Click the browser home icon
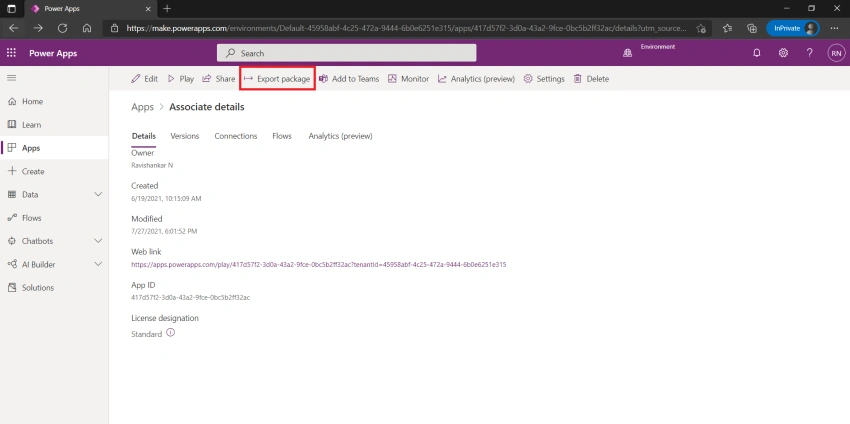The width and height of the screenshot is (850, 424). 87,28
